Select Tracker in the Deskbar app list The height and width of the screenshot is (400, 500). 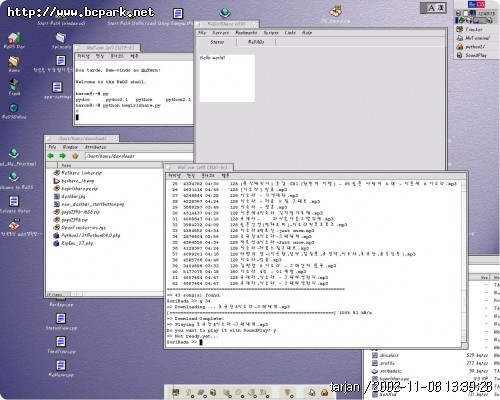[473, 30]
